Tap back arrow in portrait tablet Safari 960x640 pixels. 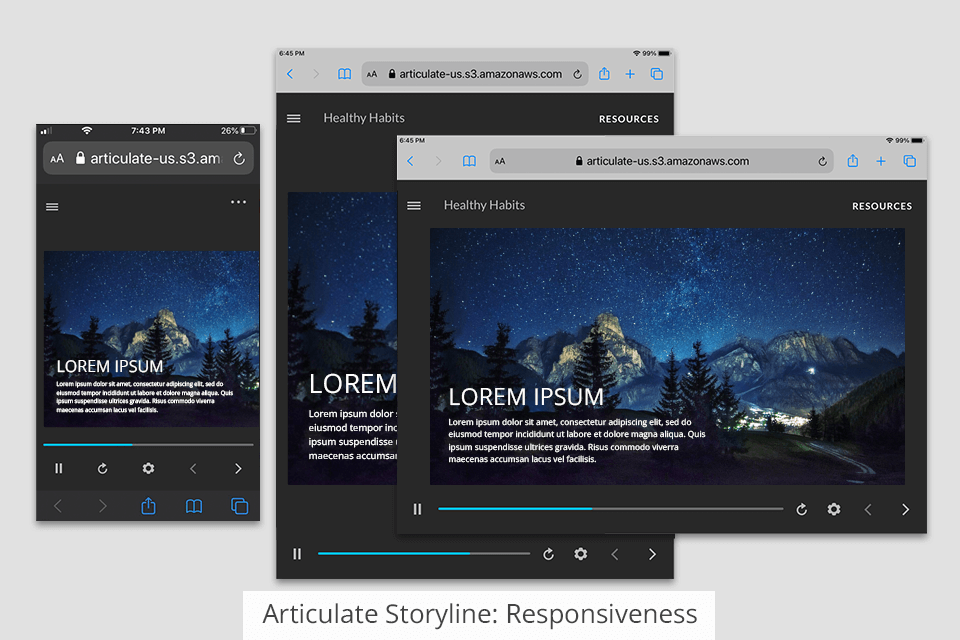pos(290,74)
